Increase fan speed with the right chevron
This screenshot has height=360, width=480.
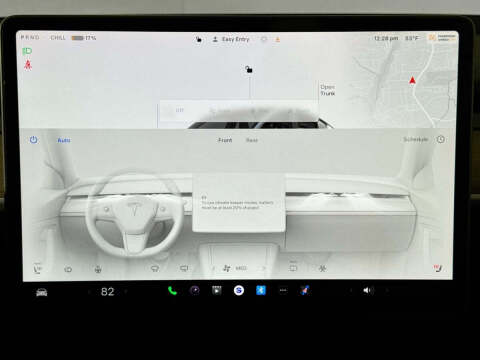(x=264, y=268)
